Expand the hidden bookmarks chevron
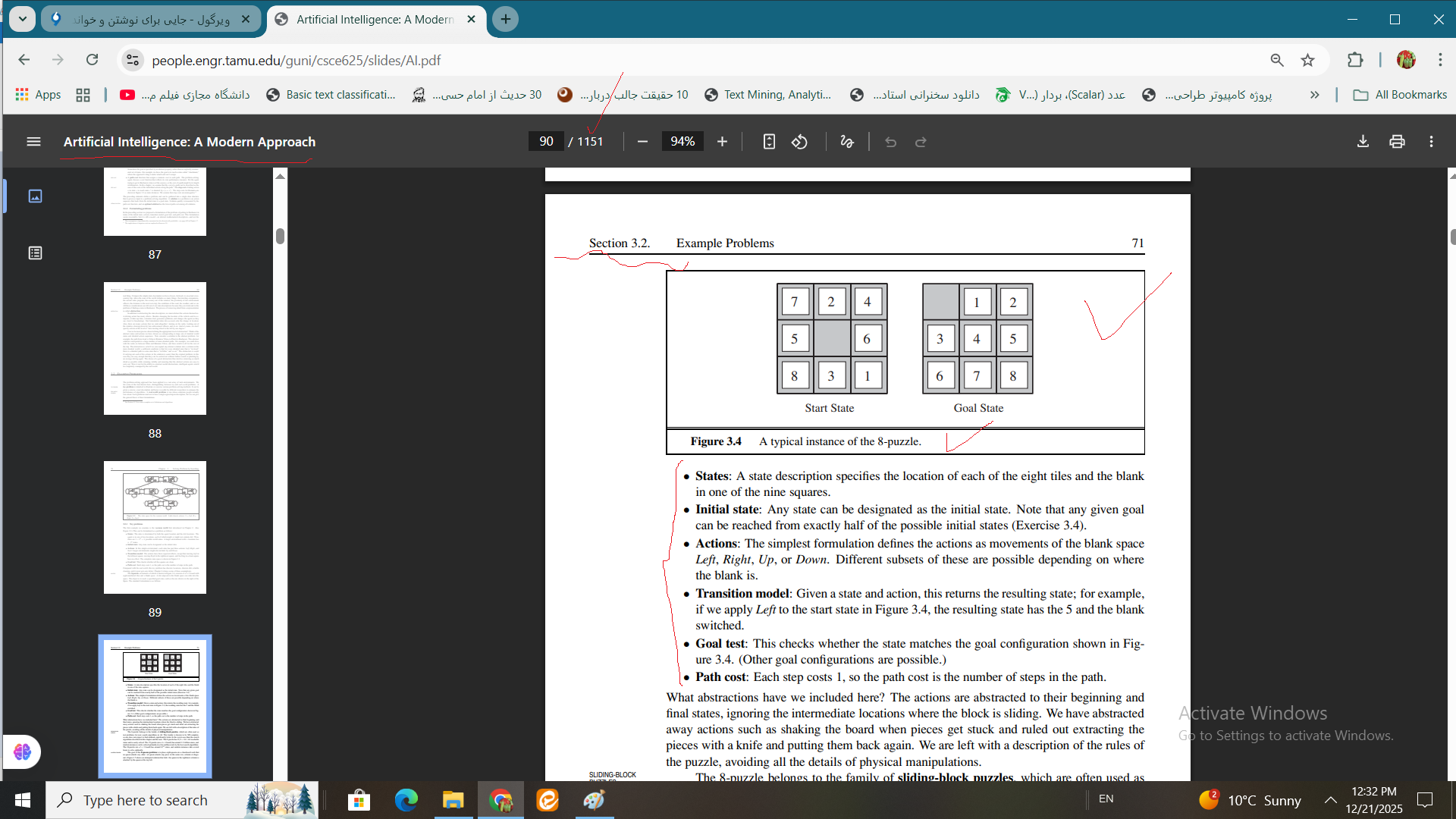This screenshot has width=1456, height=819. (1314, 95)
